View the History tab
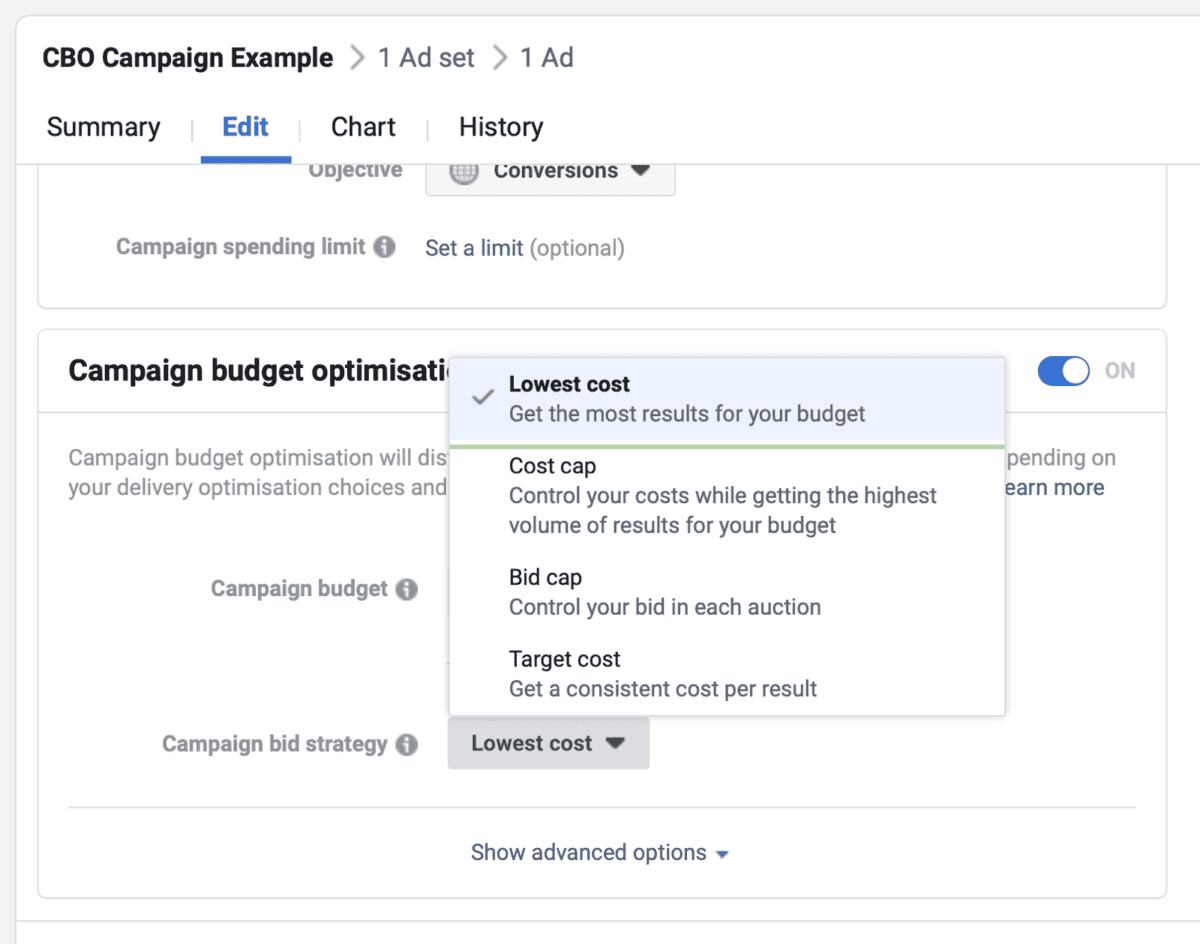1200x944 pixels. [x=500, y=127]
